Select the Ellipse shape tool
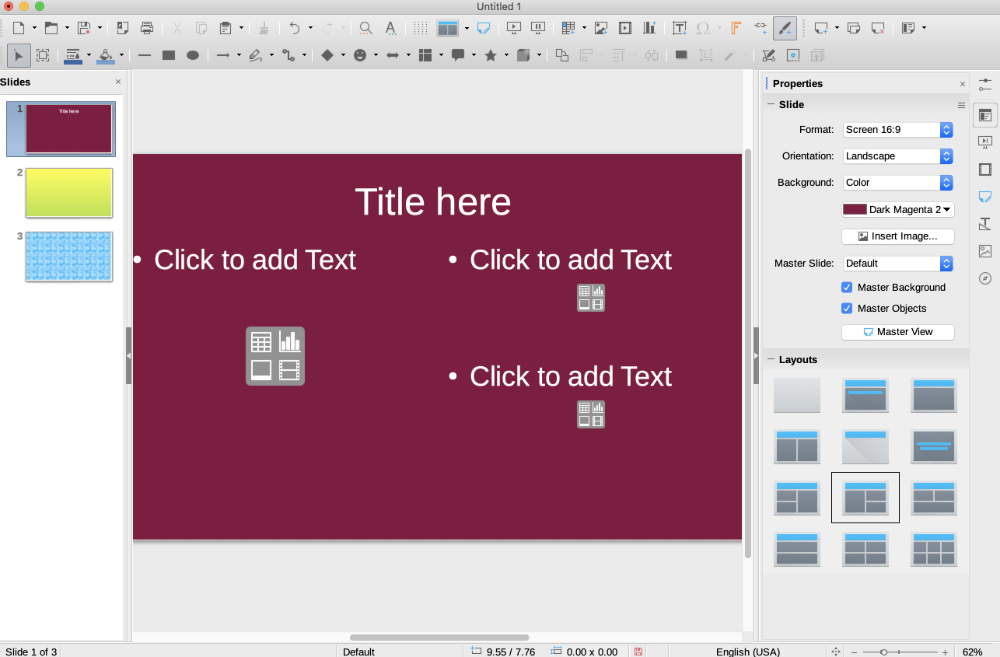The height and width of the screenshot is (657, 1000). click(193, 55)
